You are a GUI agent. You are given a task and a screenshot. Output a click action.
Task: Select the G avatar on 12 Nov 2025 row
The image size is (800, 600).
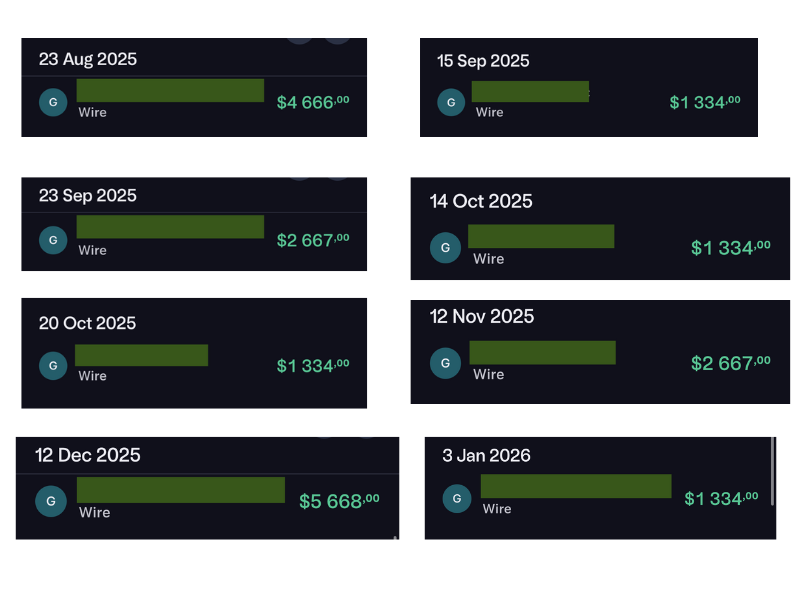click(x=445, y=363)
